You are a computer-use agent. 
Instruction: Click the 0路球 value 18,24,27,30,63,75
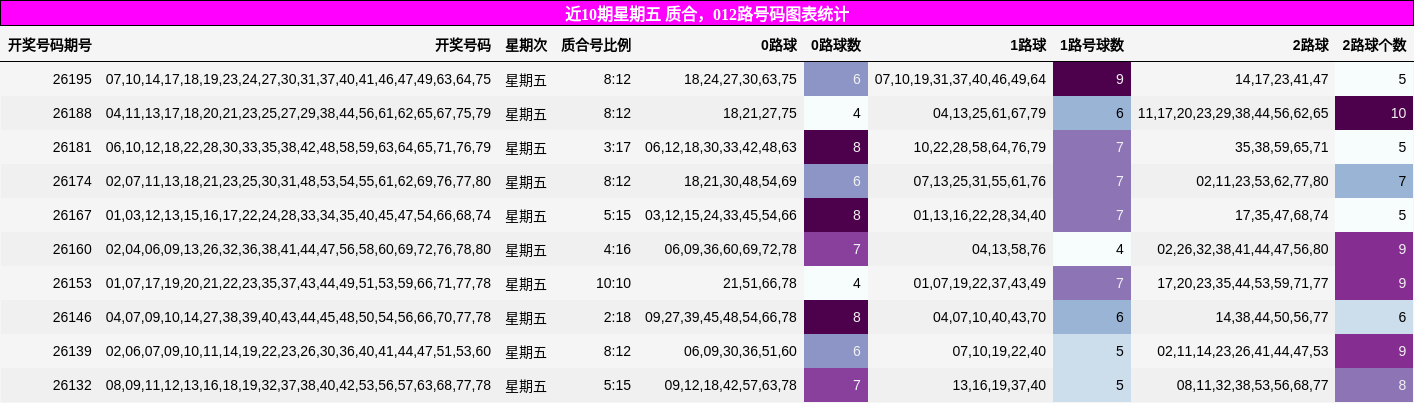pyautogui.click(x=740, y=79)
